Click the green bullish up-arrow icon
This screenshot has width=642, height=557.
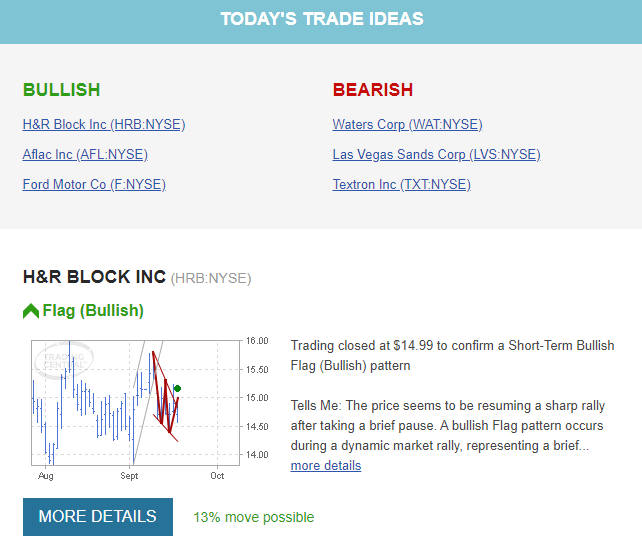31,311
